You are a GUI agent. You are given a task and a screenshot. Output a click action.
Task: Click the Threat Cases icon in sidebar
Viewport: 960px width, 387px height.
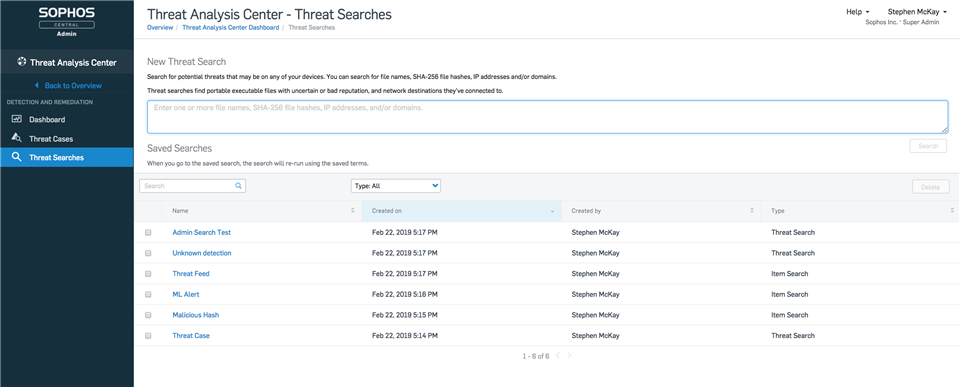tap(17, 138)
